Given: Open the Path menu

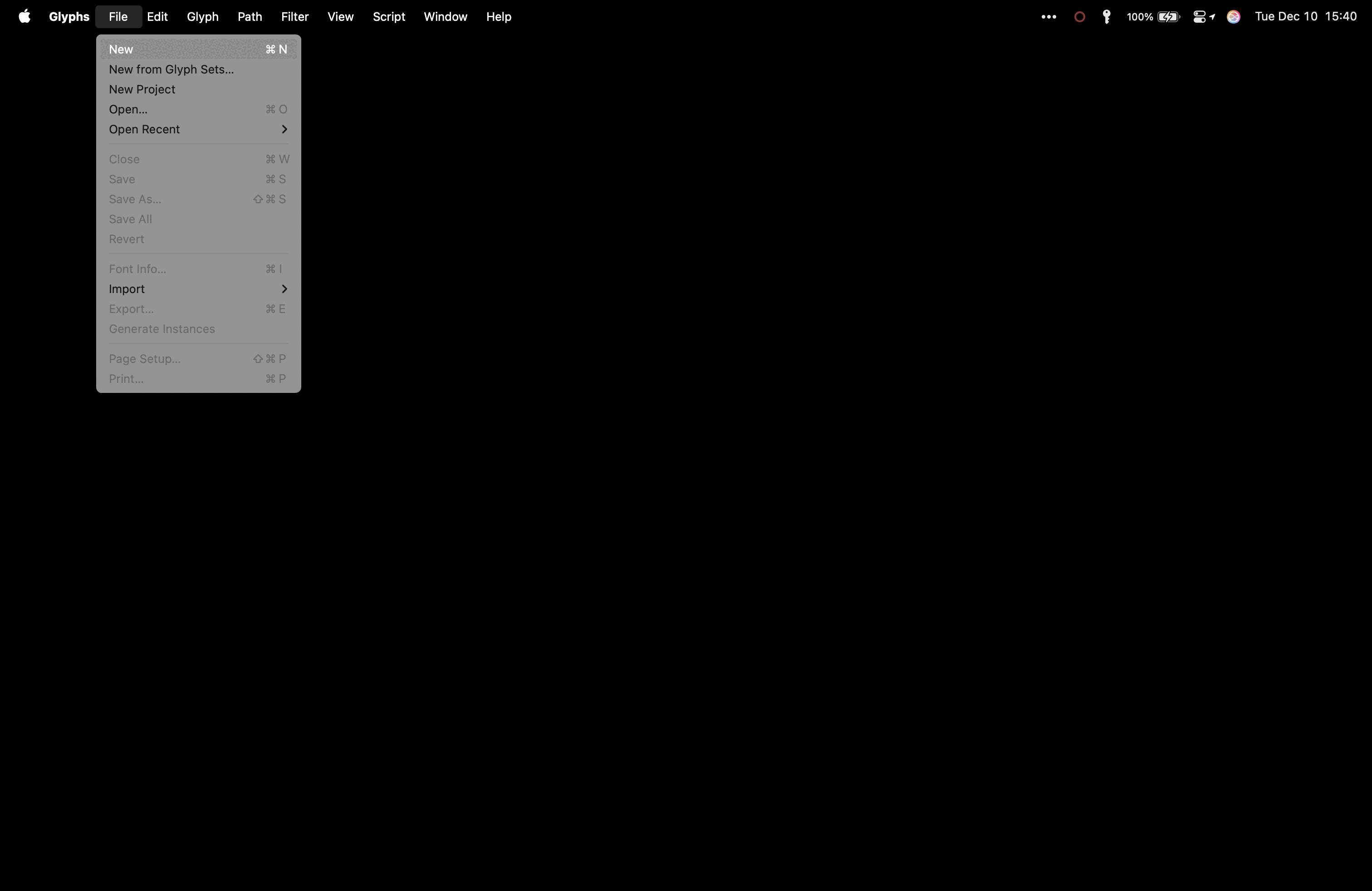Looking at the screenshot, I should tap(250, 17).
